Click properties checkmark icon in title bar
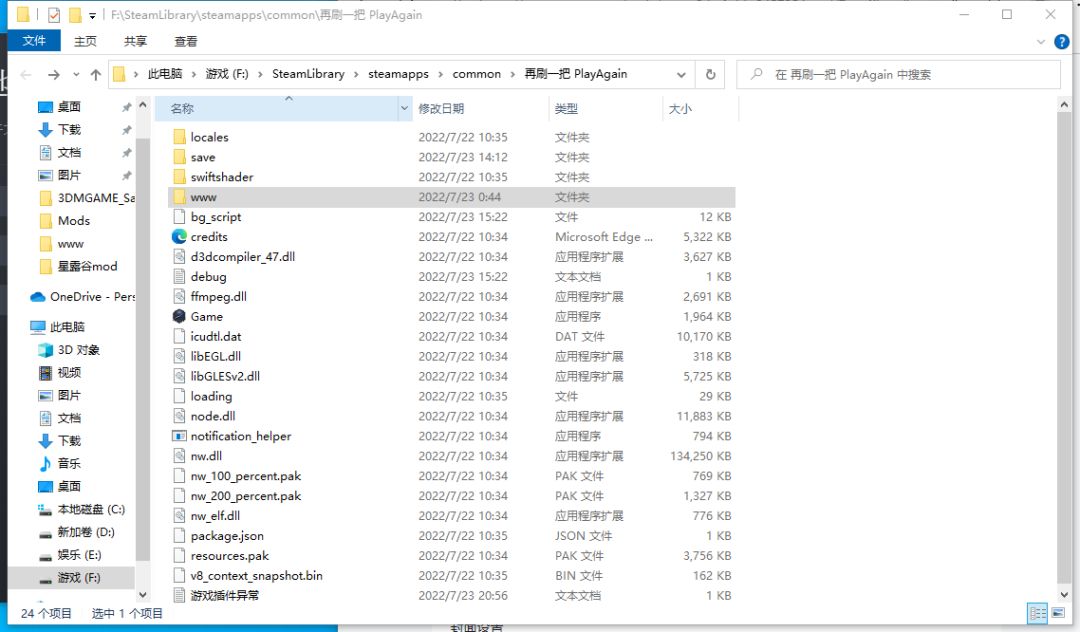This screenshot has height=632, width=1080. [x=53, y=15]
